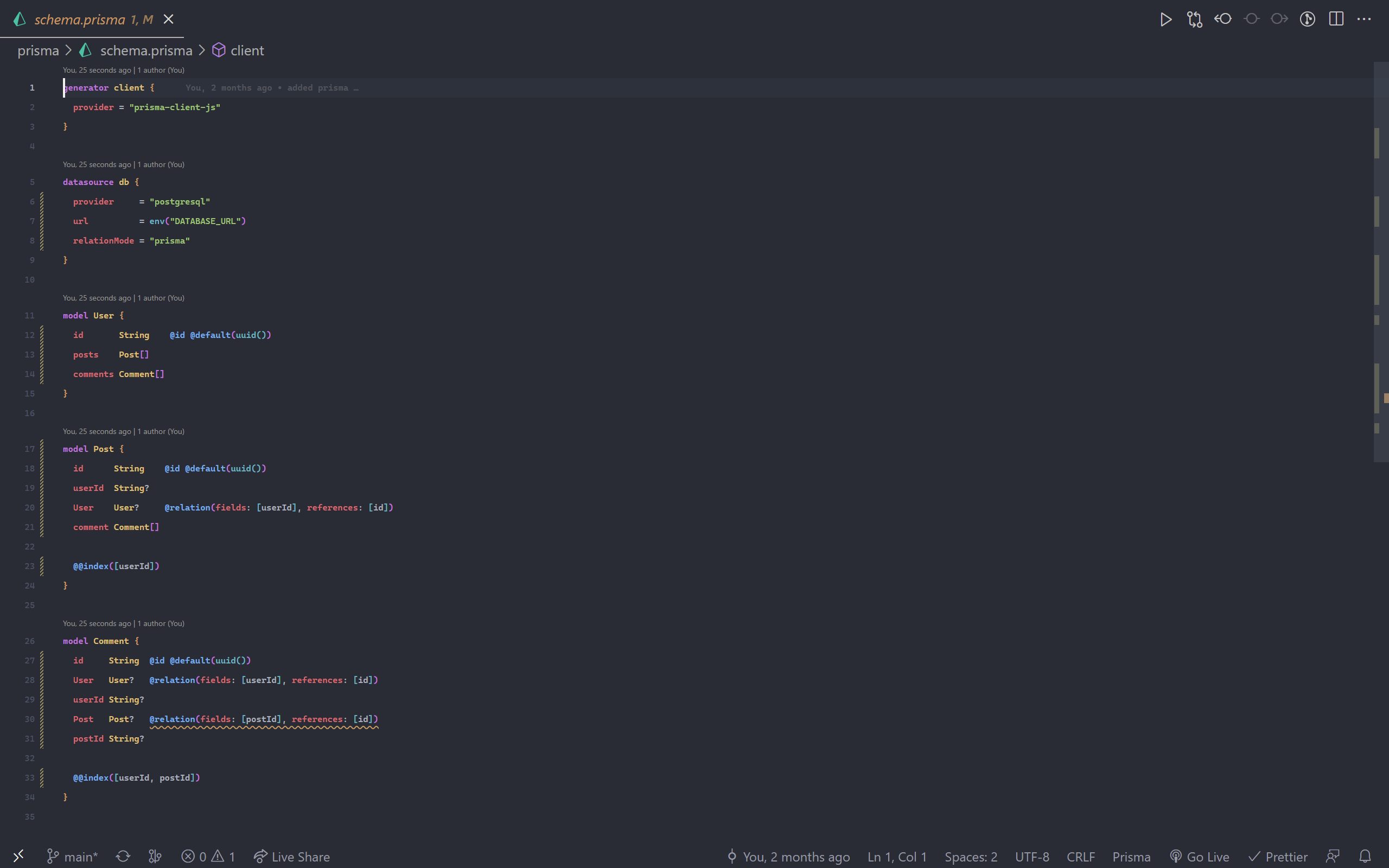Open the source control graph view
The width and height of the screenshot is (1389, 868).
(1307, 19)
